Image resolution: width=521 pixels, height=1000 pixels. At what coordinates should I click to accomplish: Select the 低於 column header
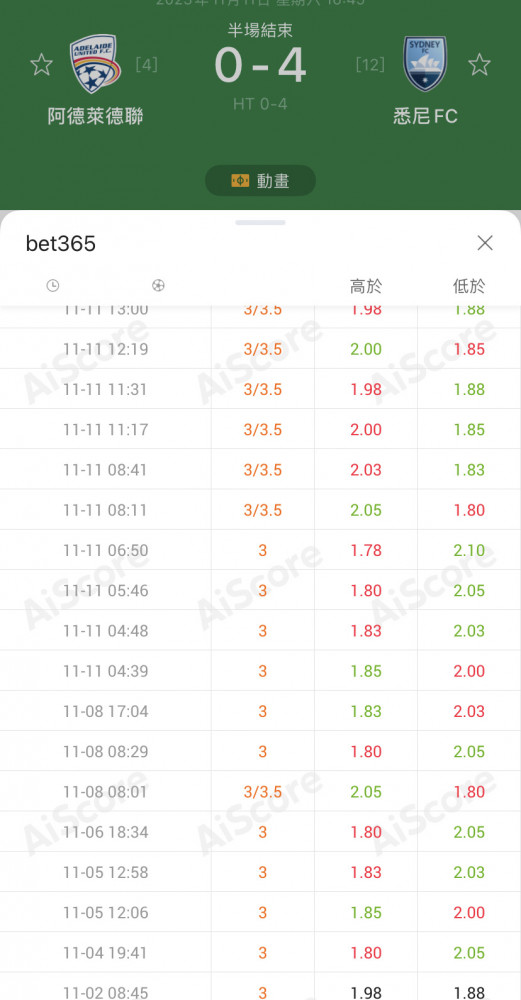[469, 286]
